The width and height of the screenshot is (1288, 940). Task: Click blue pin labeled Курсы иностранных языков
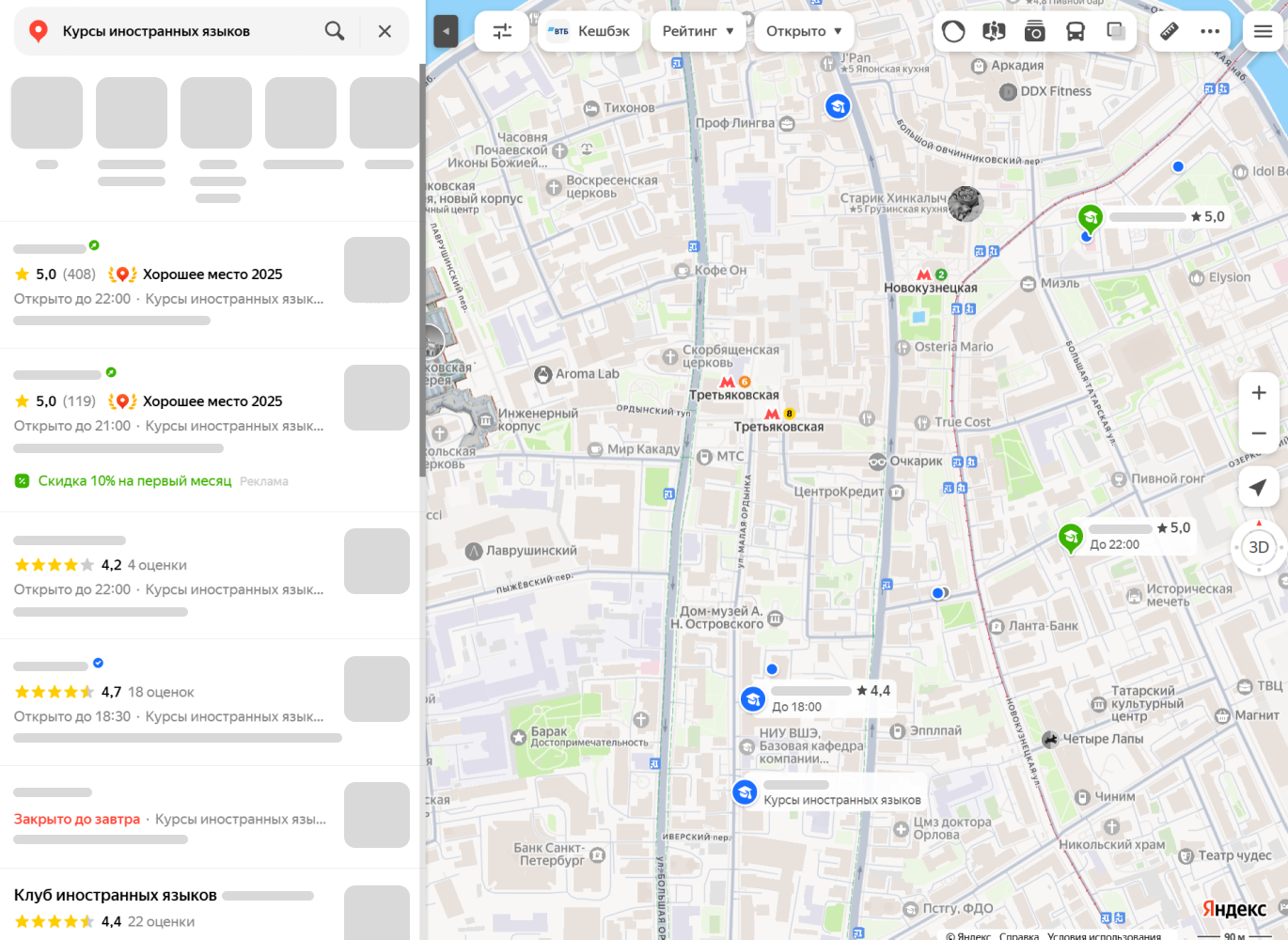(x=745, y=792)
